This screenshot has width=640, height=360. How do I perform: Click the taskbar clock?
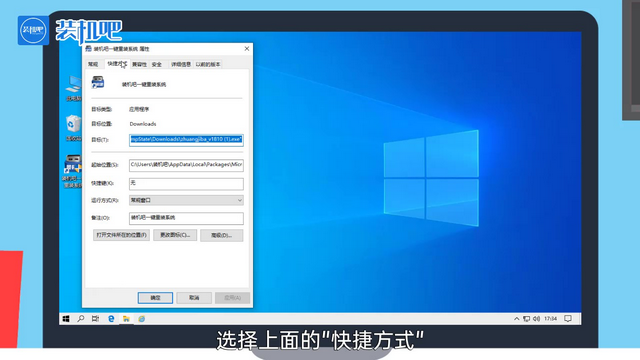click(x=550, y=319)
